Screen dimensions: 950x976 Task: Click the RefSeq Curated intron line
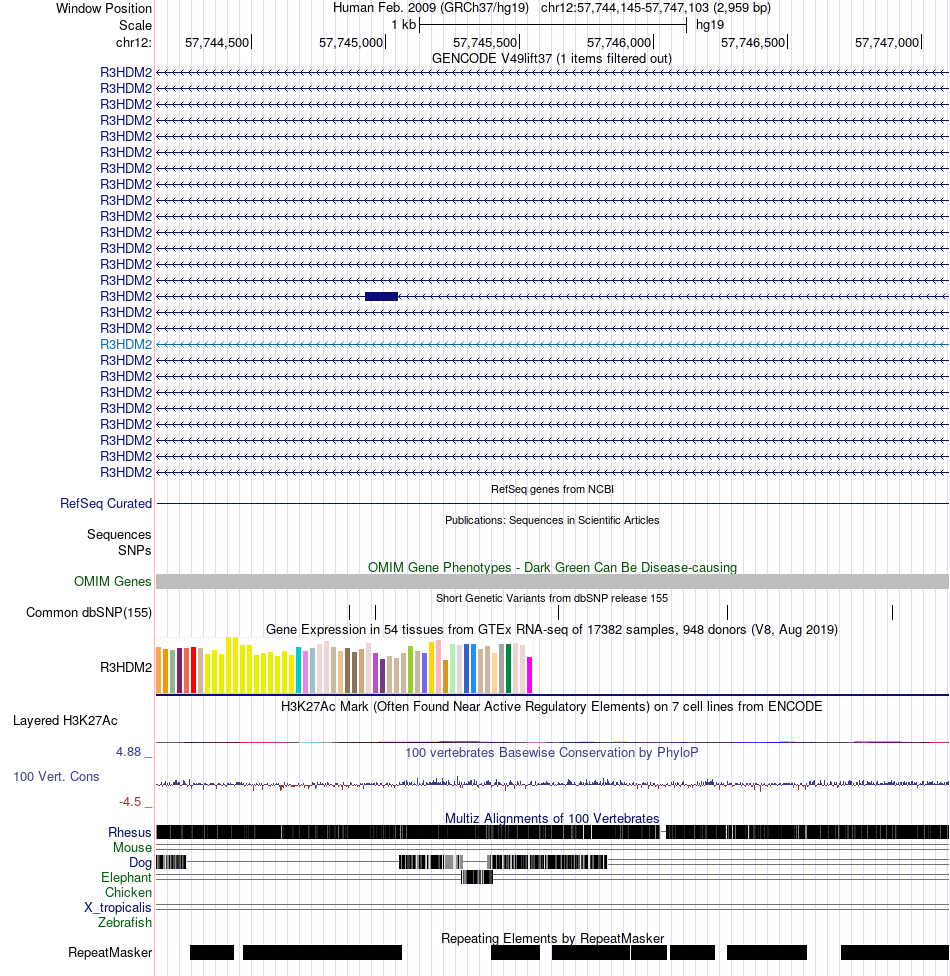coord(552,504)
